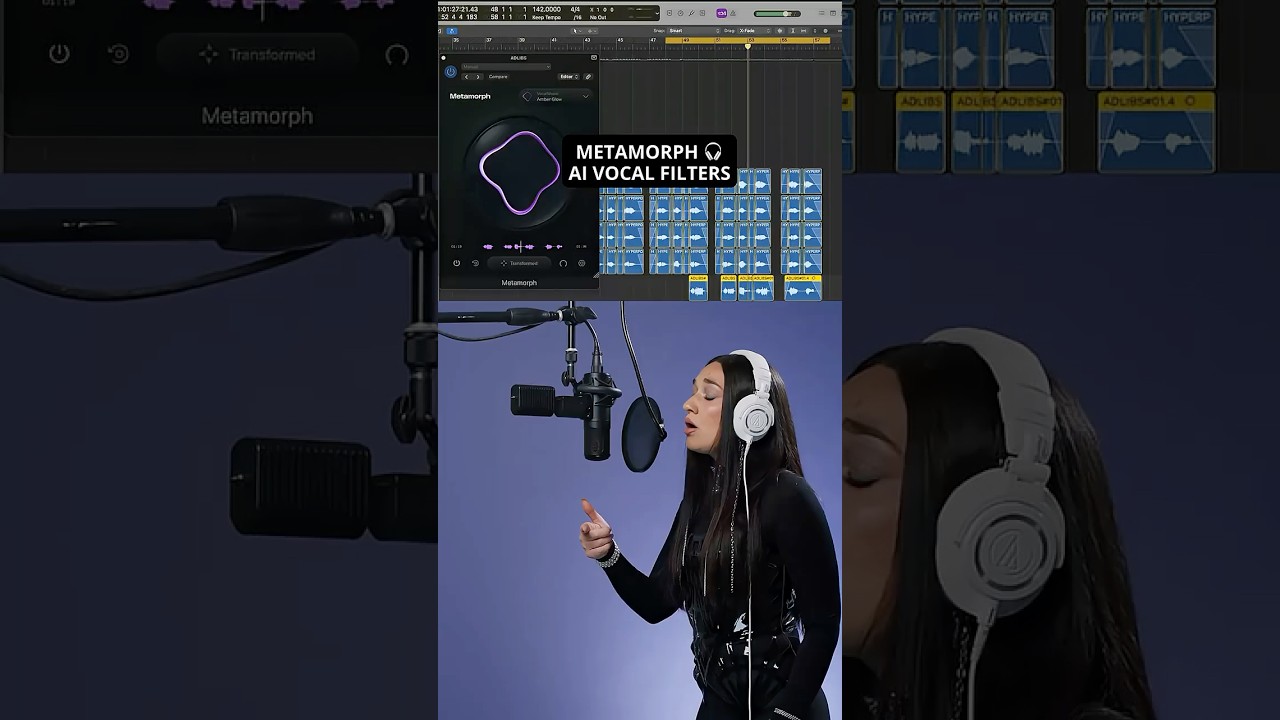1280x720 pixels.
Task: Click the Compare button in plugin header
Action: click(x=498, y=77)
